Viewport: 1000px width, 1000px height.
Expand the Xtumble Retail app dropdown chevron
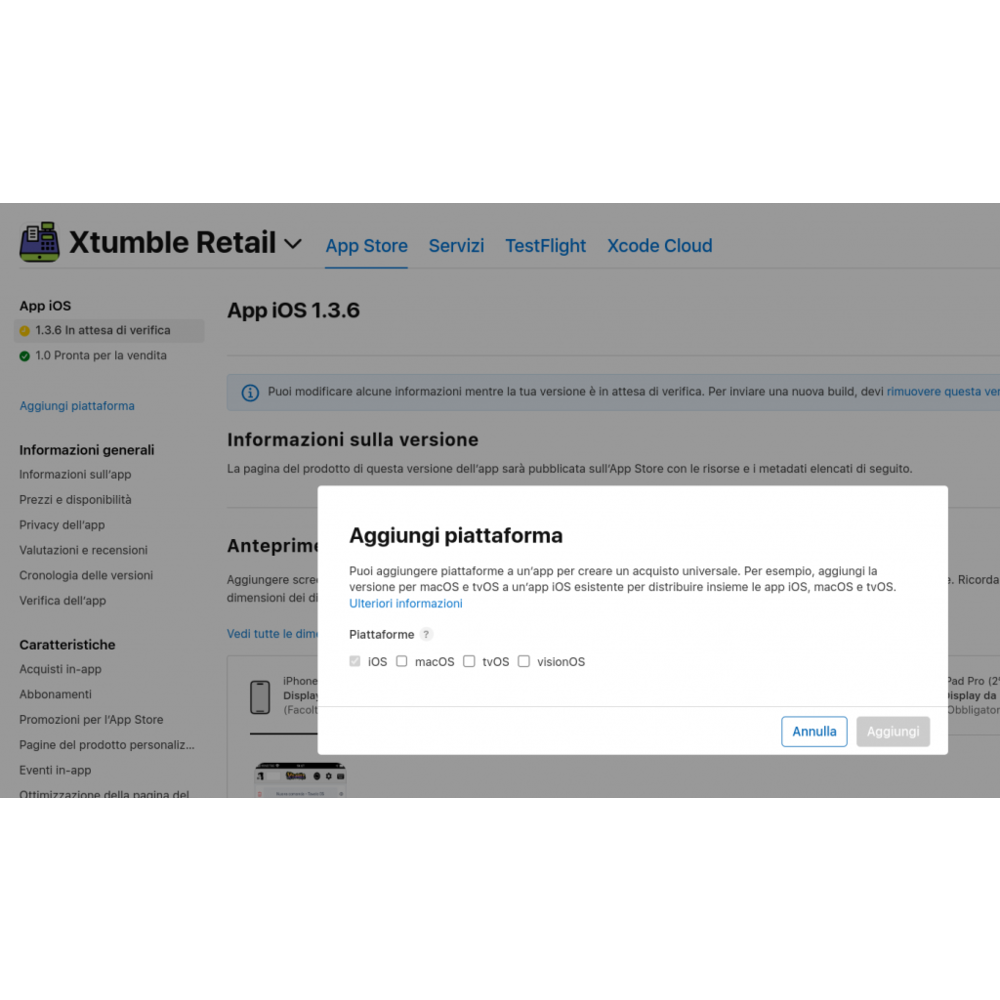pos(293,244)
